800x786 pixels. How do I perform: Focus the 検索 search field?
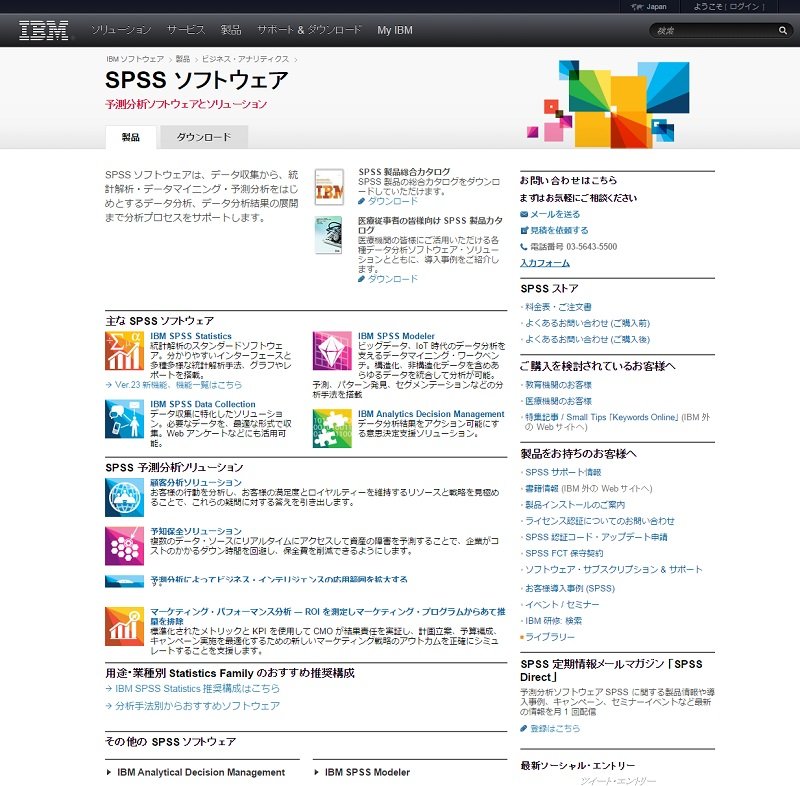714,31
